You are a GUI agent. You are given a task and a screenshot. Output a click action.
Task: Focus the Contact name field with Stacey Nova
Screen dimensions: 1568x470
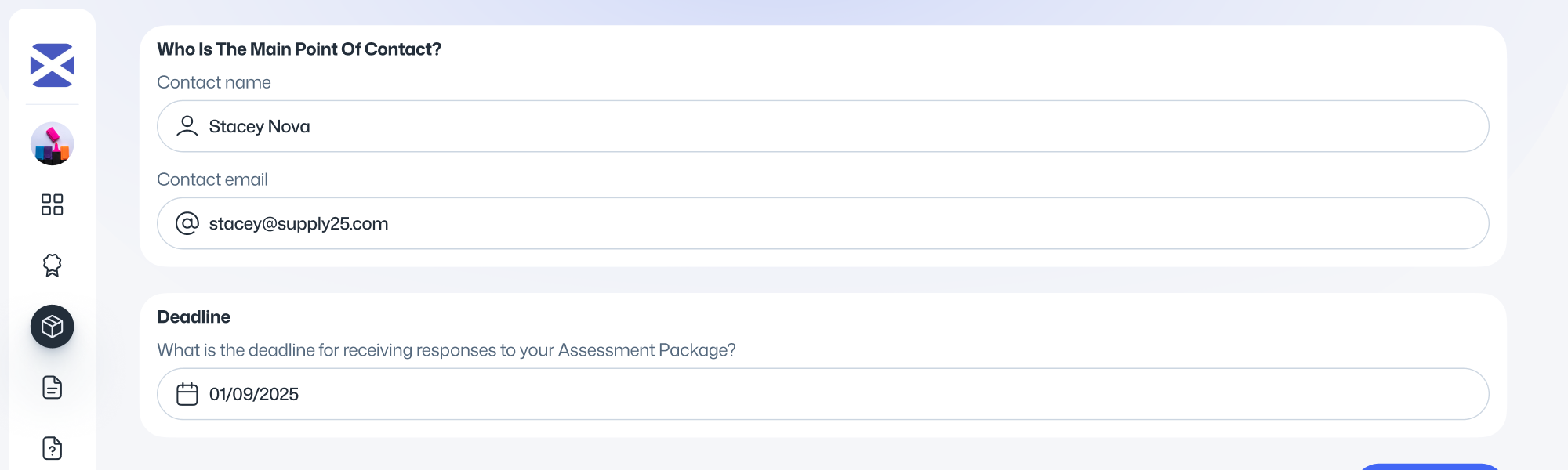(x=823, y=126)
